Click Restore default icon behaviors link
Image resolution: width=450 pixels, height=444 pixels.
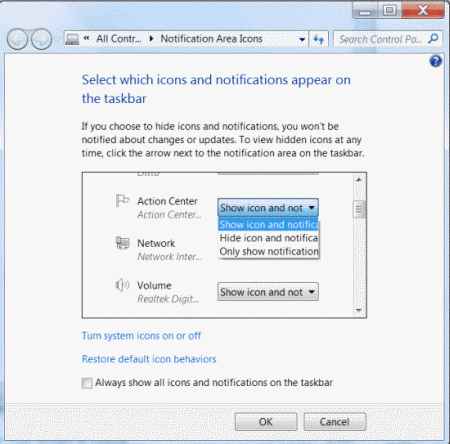click(x=149, y=359)
